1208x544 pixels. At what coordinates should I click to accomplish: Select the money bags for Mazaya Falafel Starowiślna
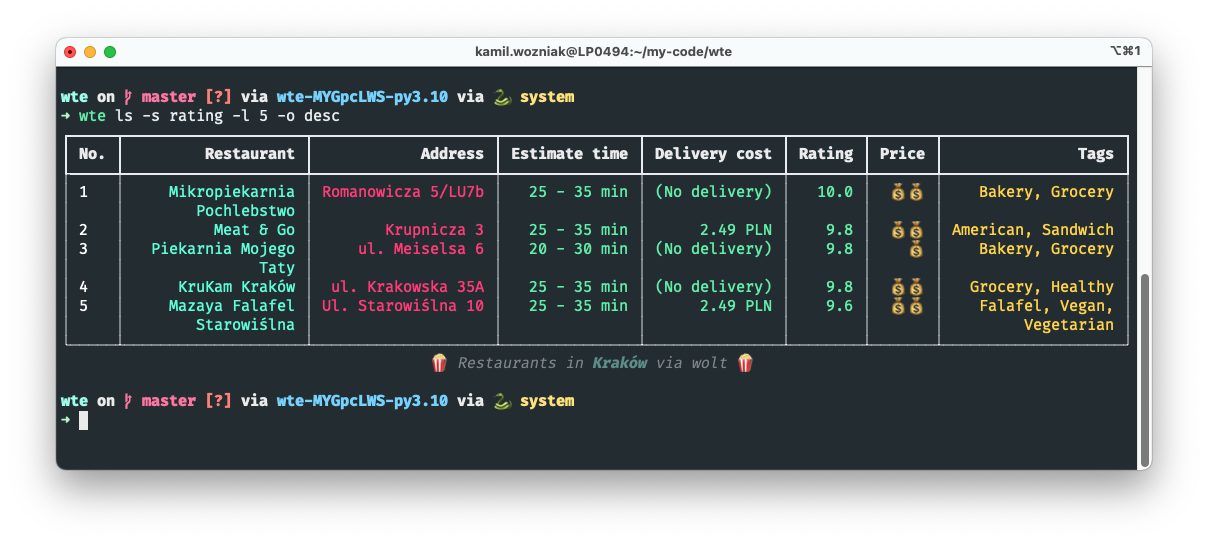click(907, 306)
